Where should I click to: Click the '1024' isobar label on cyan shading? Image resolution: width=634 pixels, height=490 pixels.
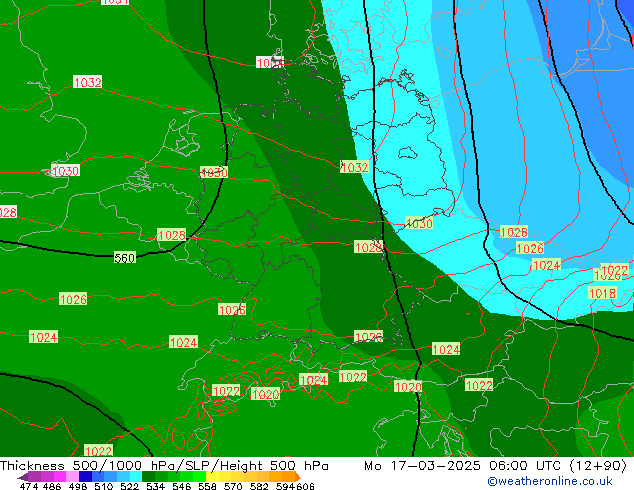(x=546, y=265)
